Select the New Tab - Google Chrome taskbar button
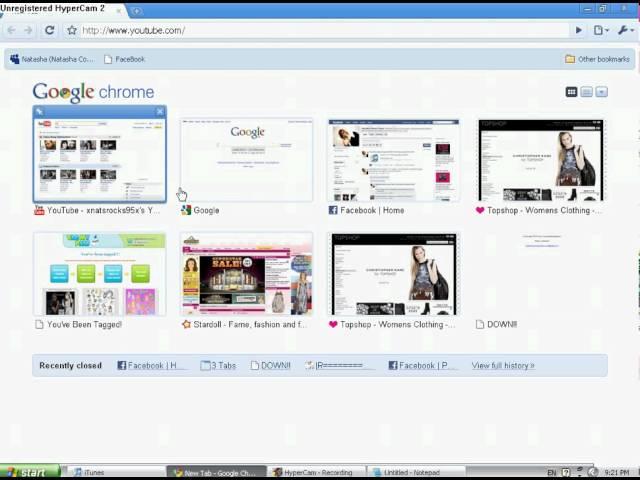 (216, 473)
